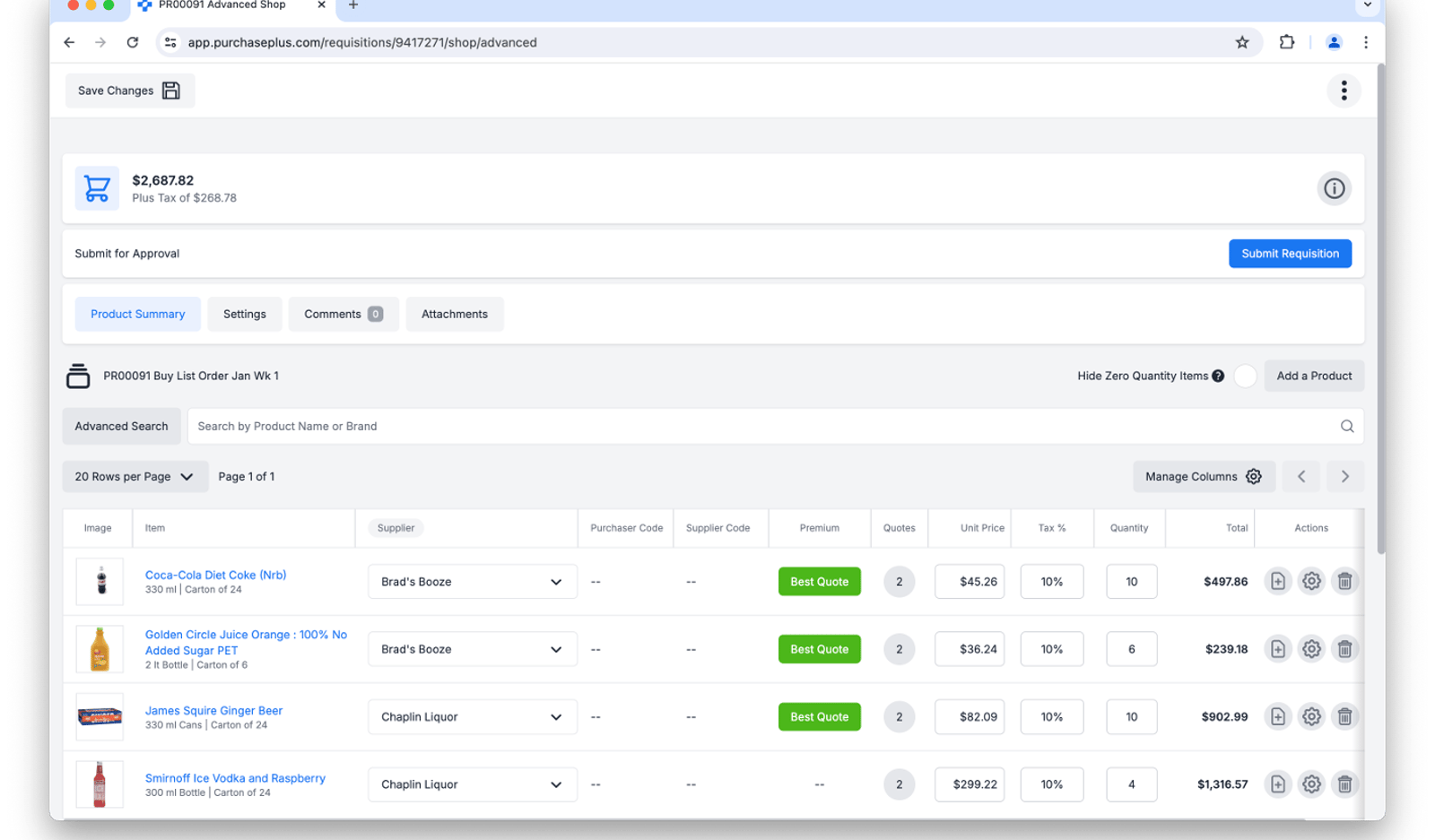The width and height of the screenshot is (1435, 840).
Task: Open Golden Circle Juice Orange product link
Action: [246, 642]
